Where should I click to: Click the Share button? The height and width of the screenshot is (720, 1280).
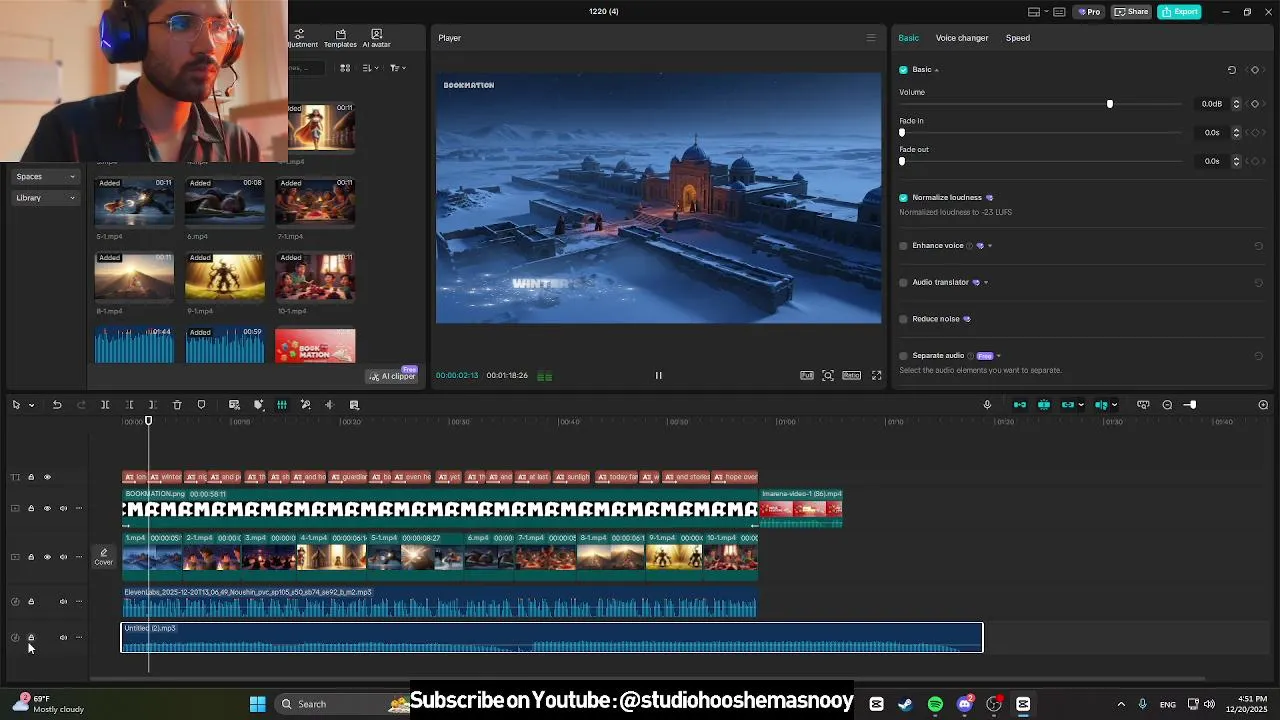click(x=1132, y=12)
